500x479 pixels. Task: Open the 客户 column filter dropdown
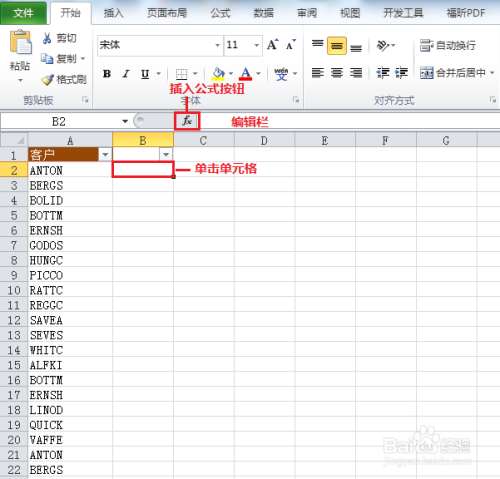(x=105, y=155)
